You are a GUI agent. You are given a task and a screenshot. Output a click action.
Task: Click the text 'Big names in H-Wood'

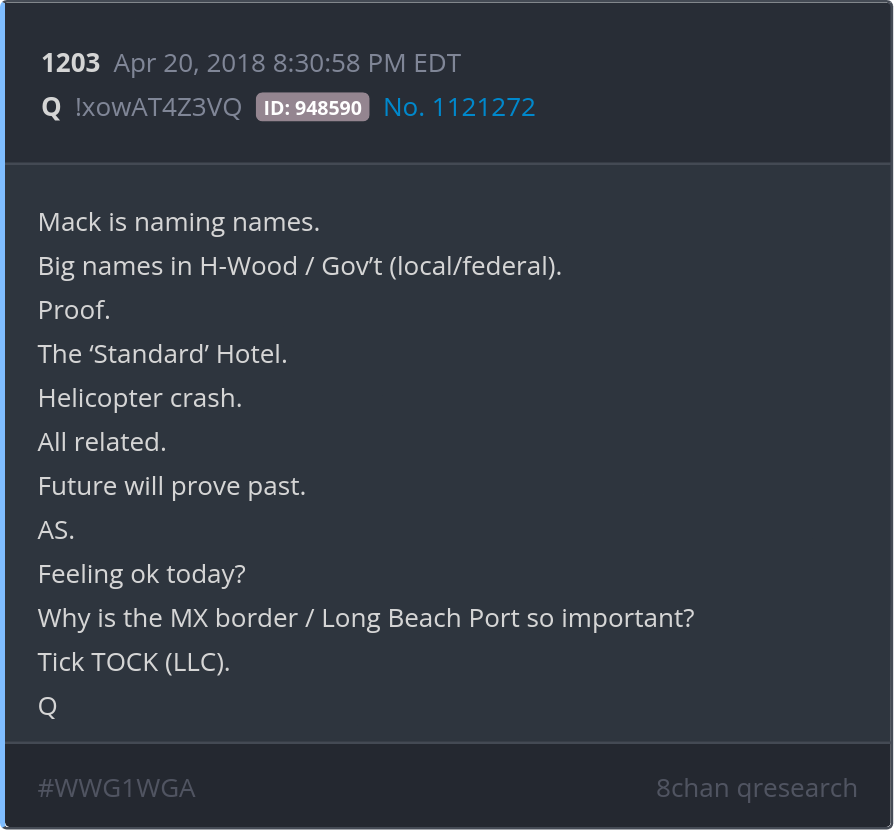point(168,266)
